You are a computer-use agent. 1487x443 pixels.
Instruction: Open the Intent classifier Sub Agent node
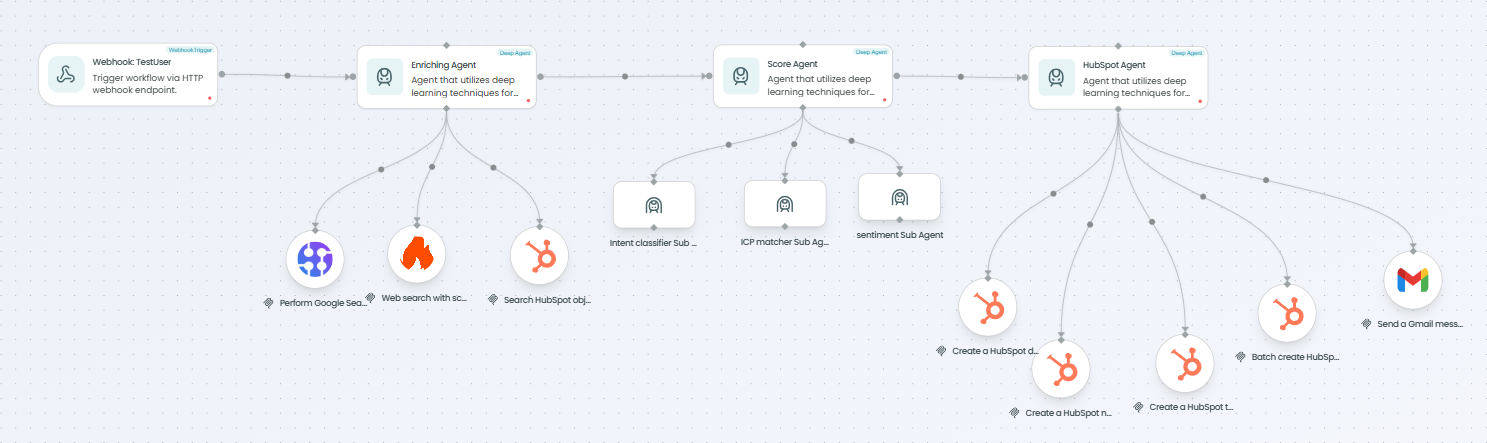(653, 205)
